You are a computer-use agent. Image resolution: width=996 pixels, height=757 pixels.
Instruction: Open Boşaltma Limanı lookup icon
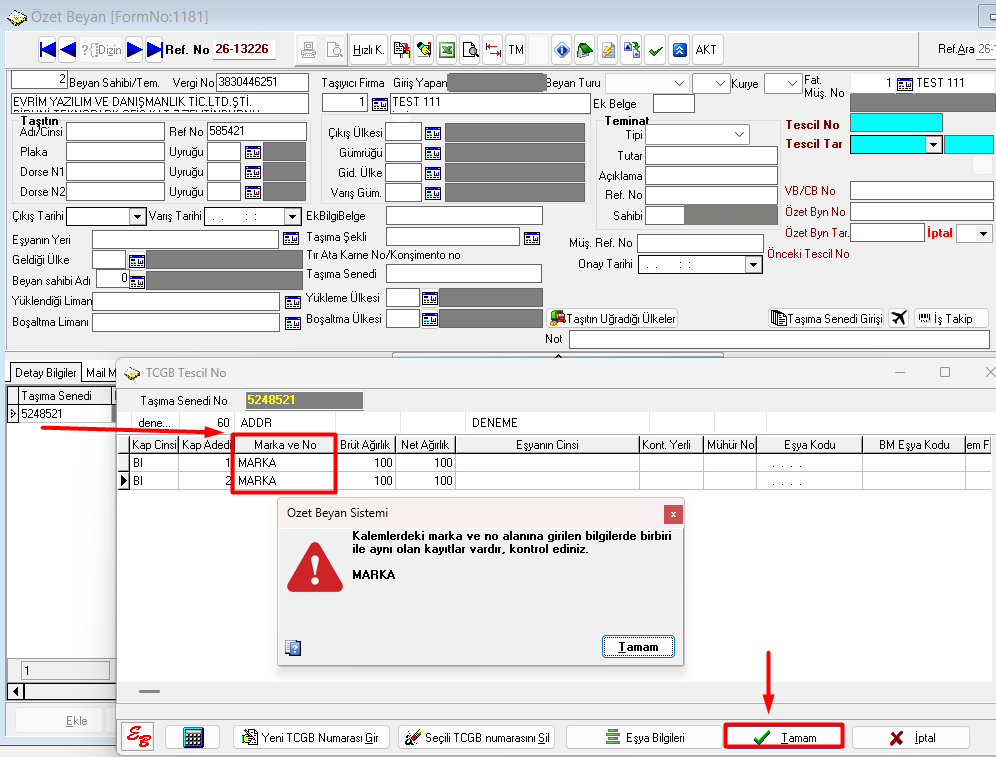(x=293, y=323)
